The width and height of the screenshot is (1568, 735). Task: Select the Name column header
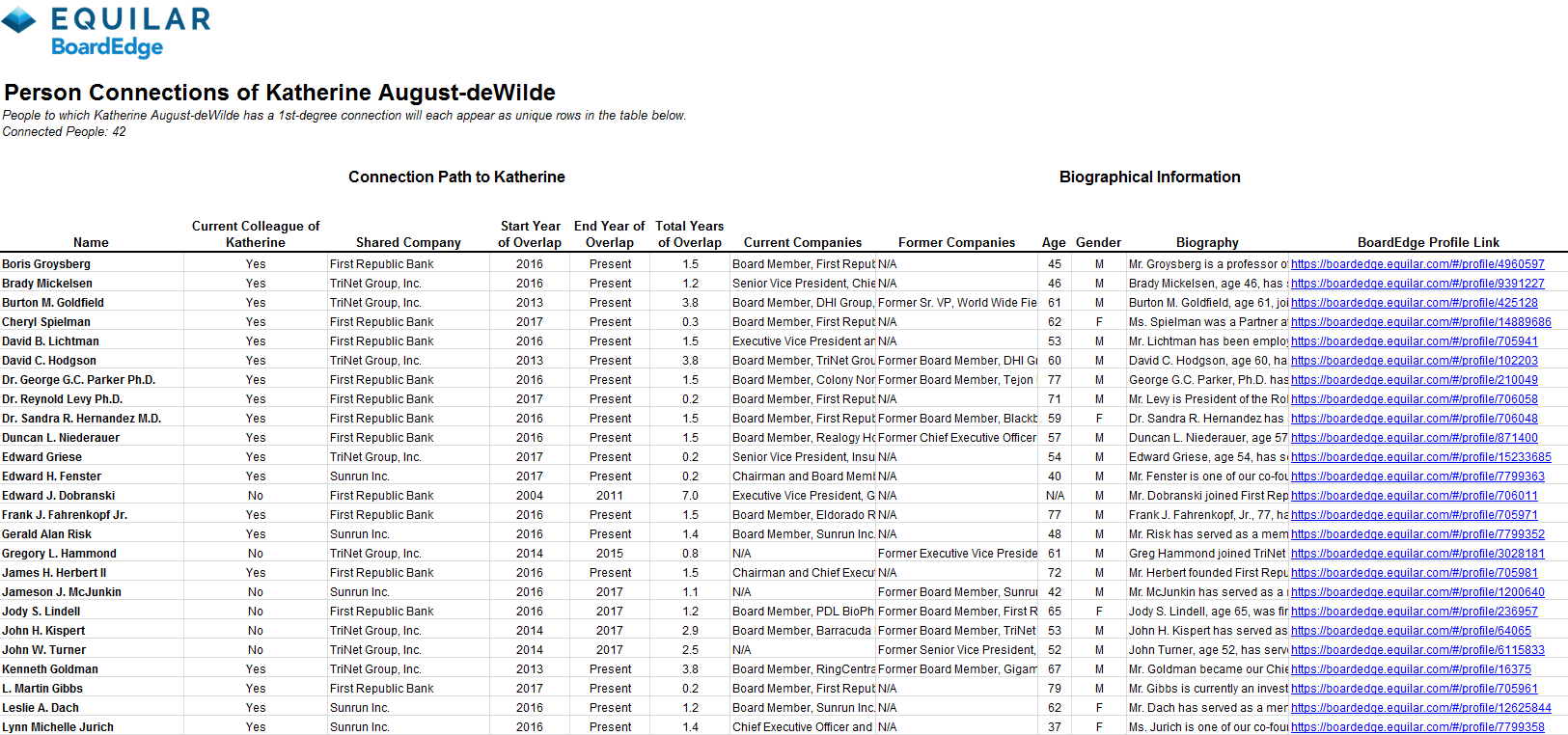[91, 243]
